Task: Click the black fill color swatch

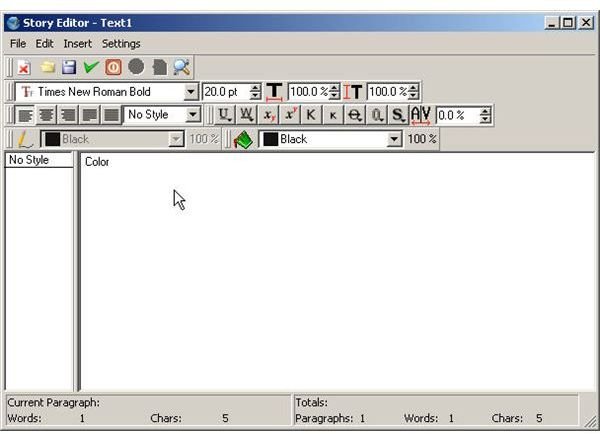Action: 271,139
